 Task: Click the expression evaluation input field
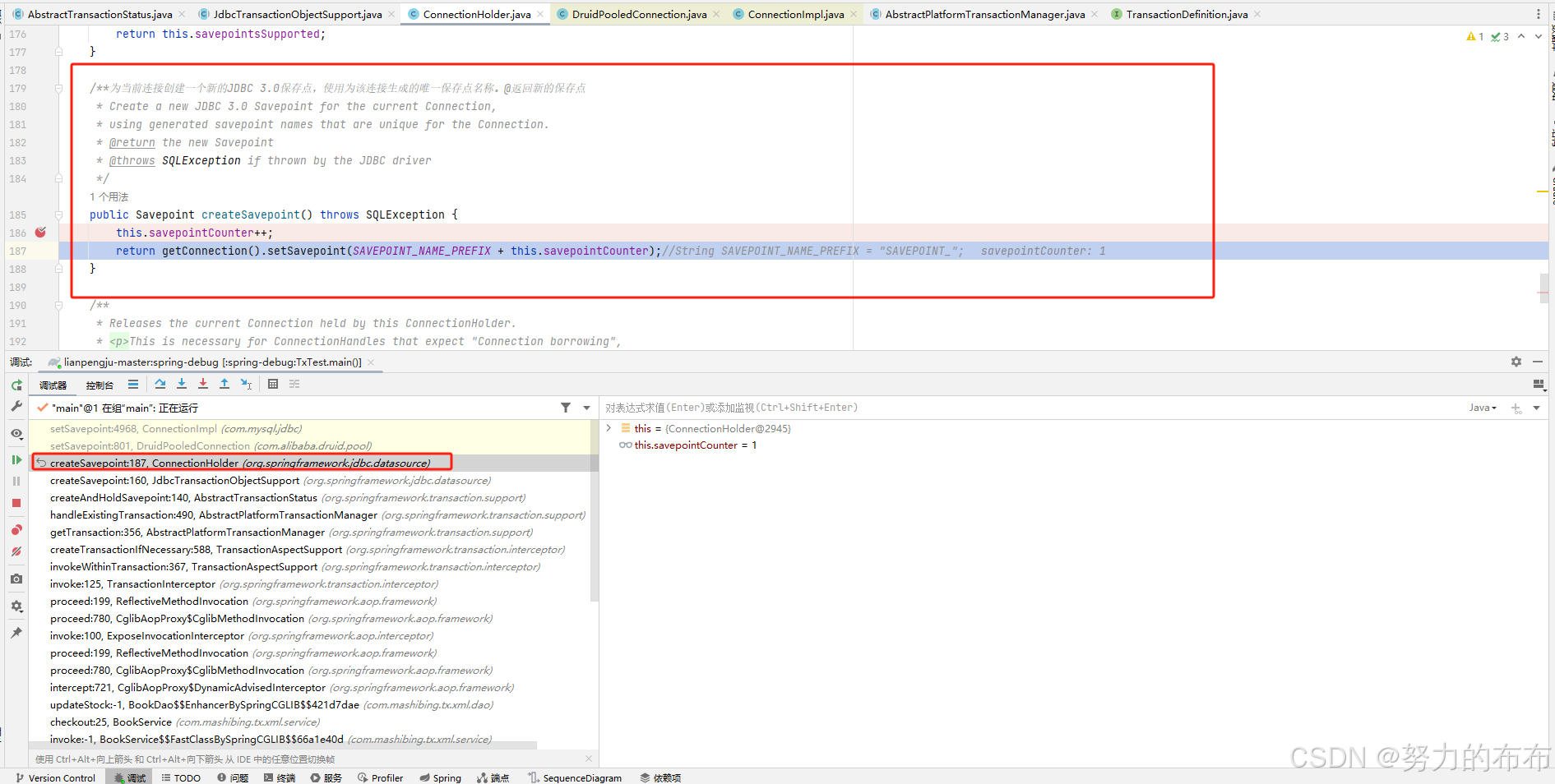(1032, 408)
